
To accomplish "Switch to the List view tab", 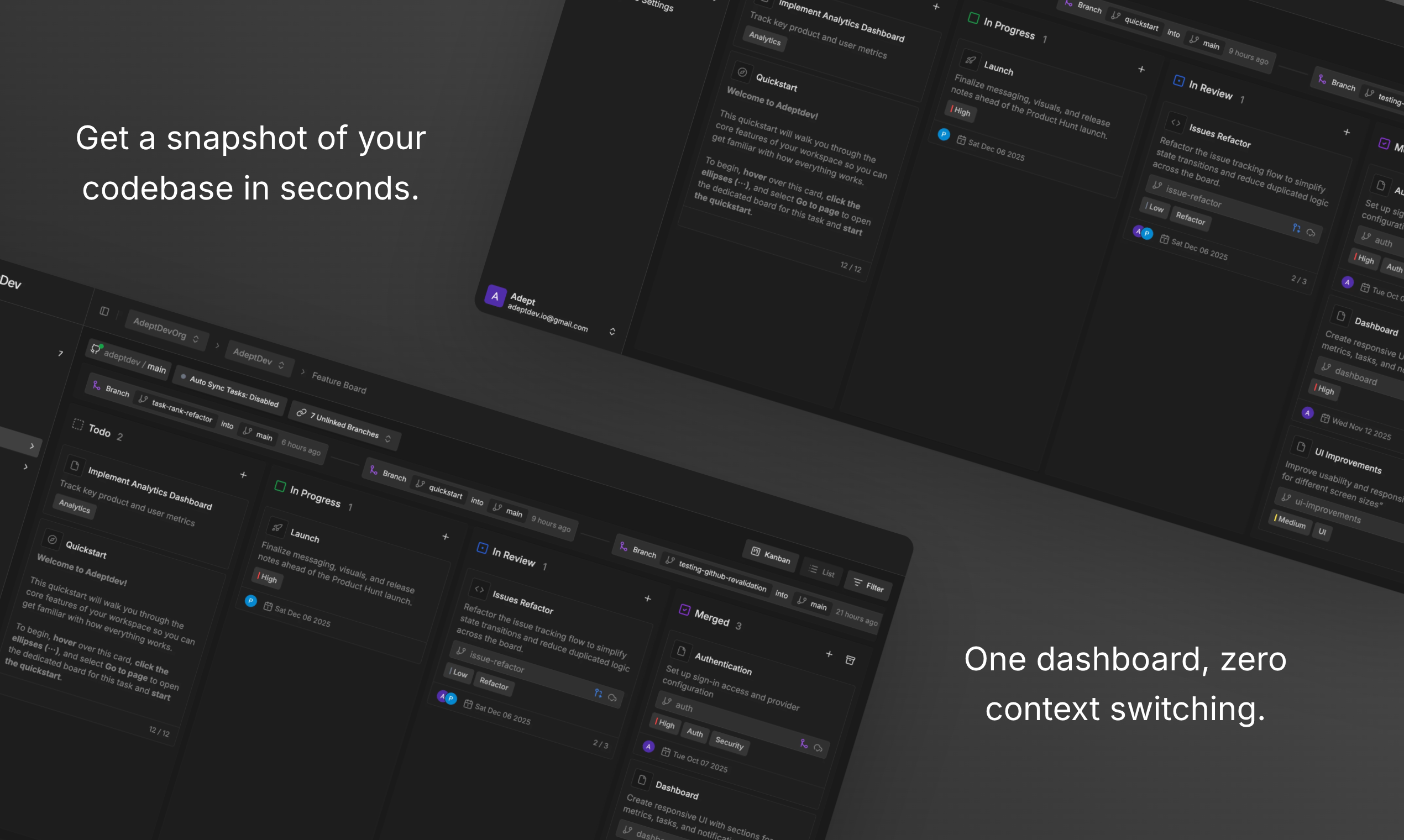I will click(822, 572).
